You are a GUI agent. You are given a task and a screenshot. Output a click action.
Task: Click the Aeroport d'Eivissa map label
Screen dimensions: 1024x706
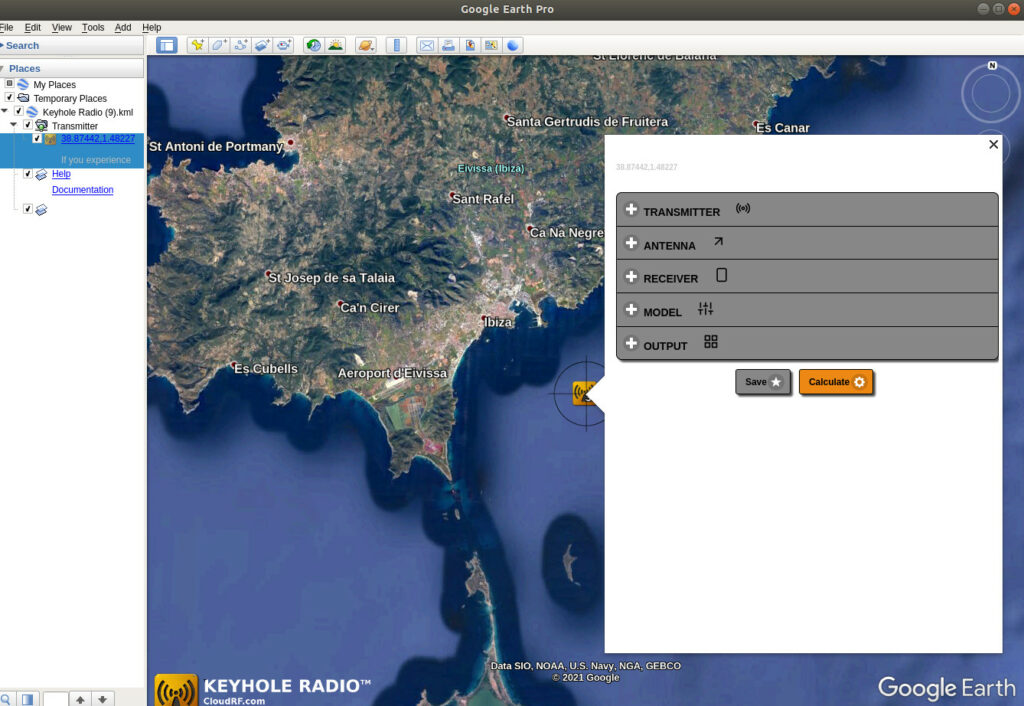click(392, 373)
